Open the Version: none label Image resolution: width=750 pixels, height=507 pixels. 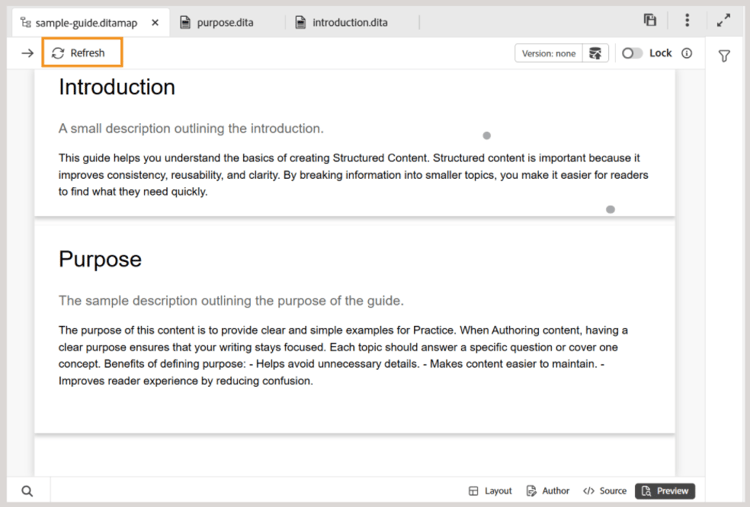(x=549, y=53)
